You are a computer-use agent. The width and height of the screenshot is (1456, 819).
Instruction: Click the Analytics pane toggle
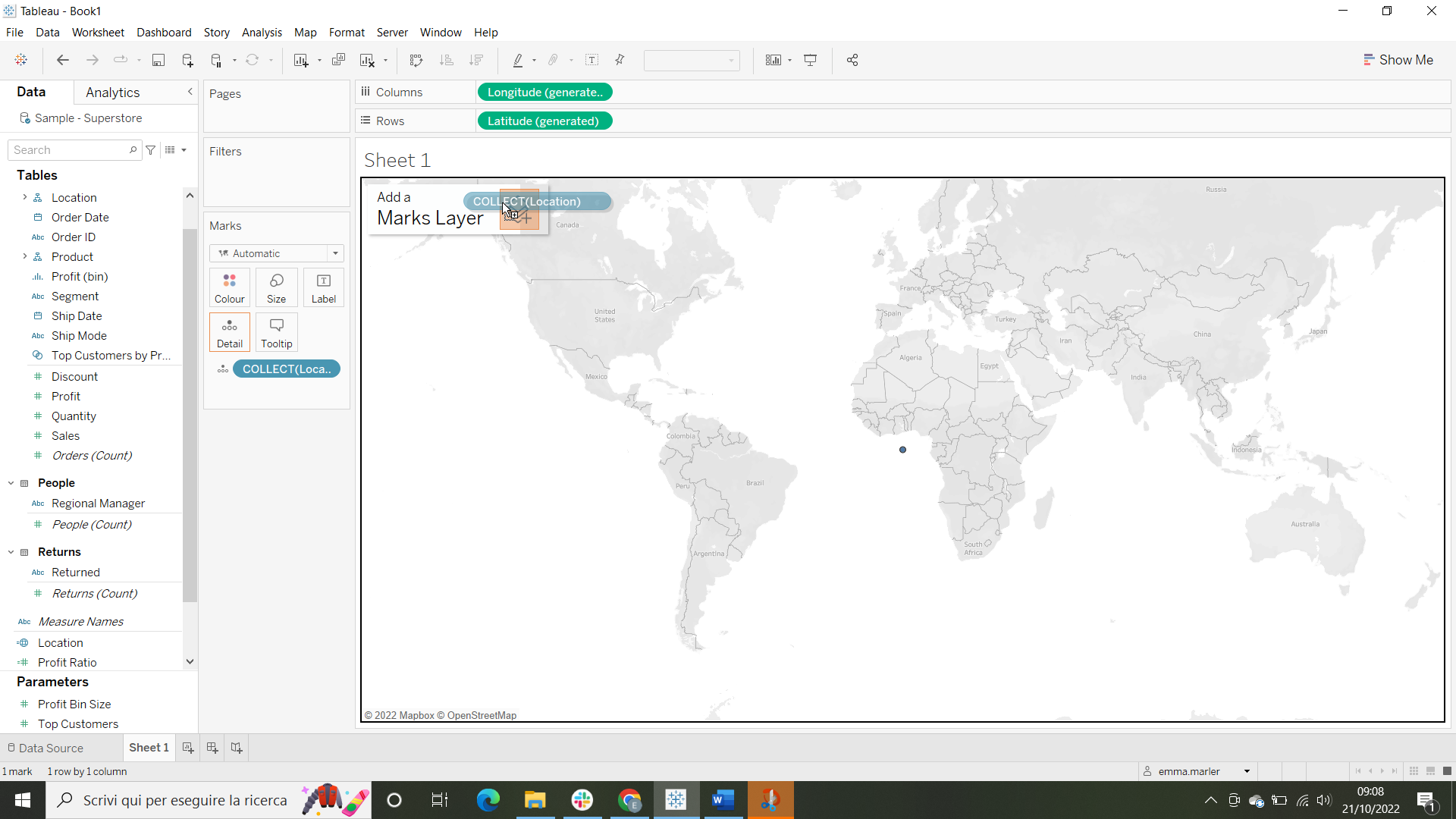point(111,92)
